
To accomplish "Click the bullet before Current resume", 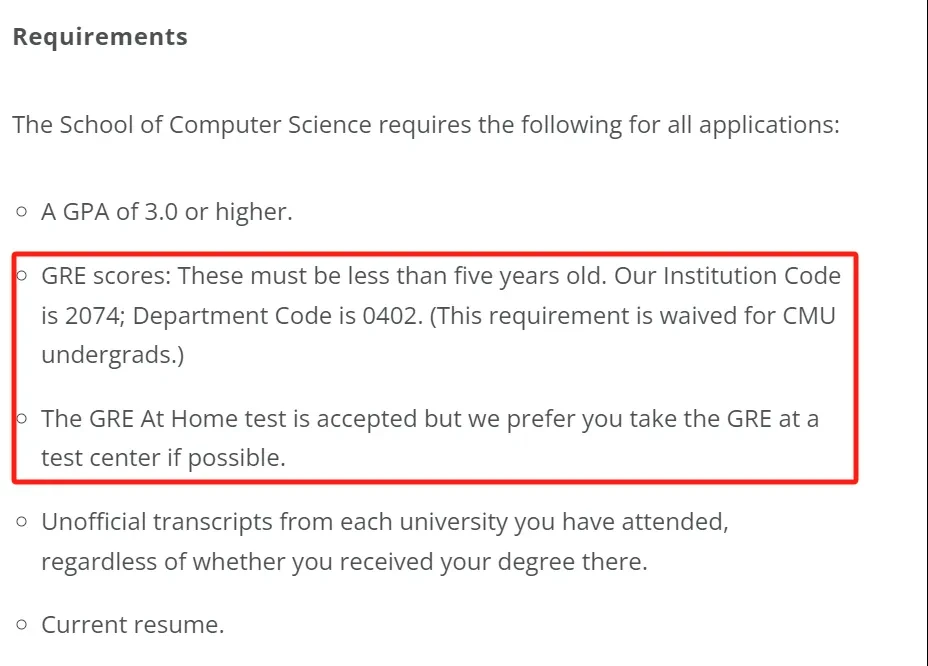I will point(22,625).
